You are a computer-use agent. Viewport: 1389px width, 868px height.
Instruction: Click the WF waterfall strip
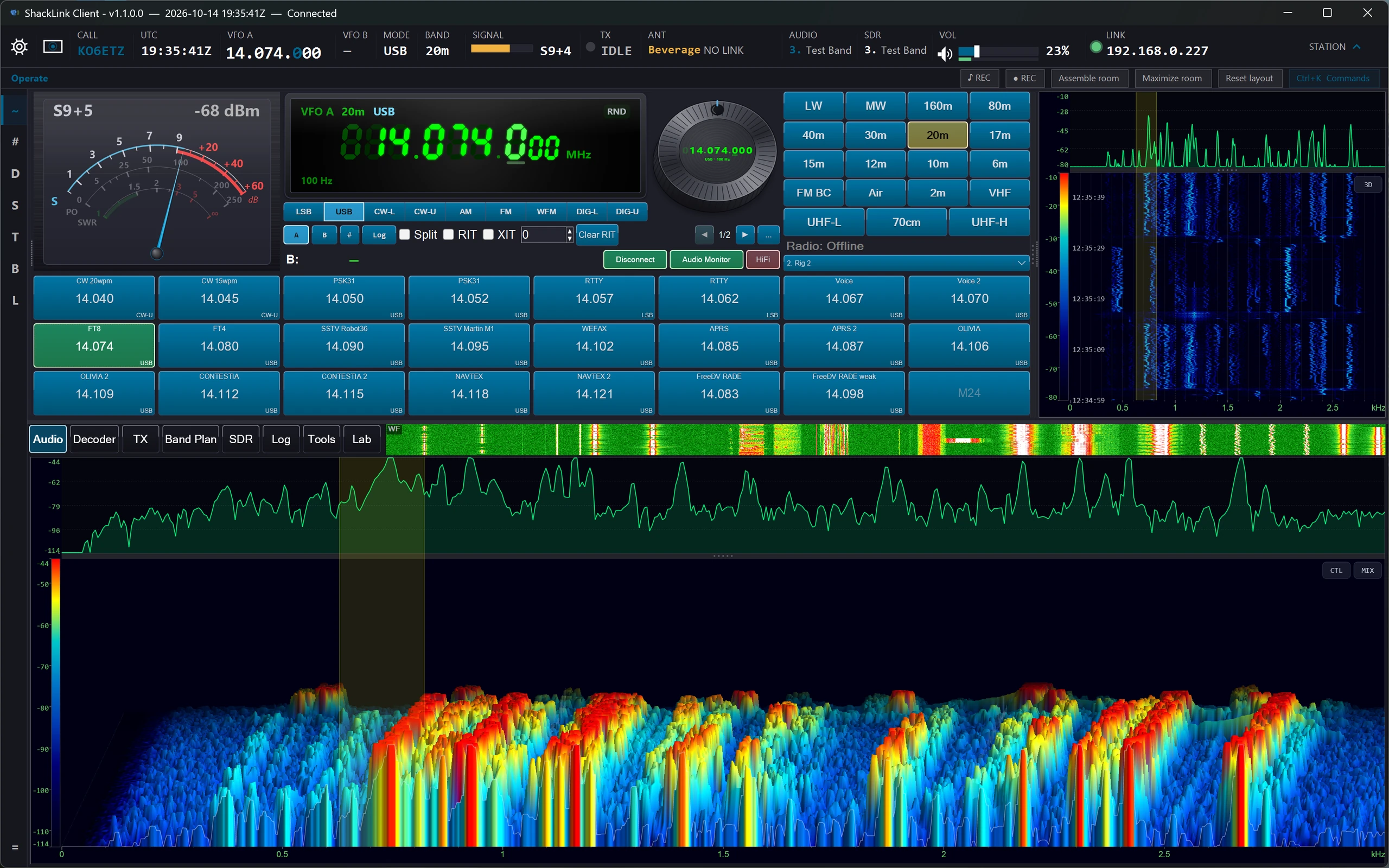tap(885, 440)
